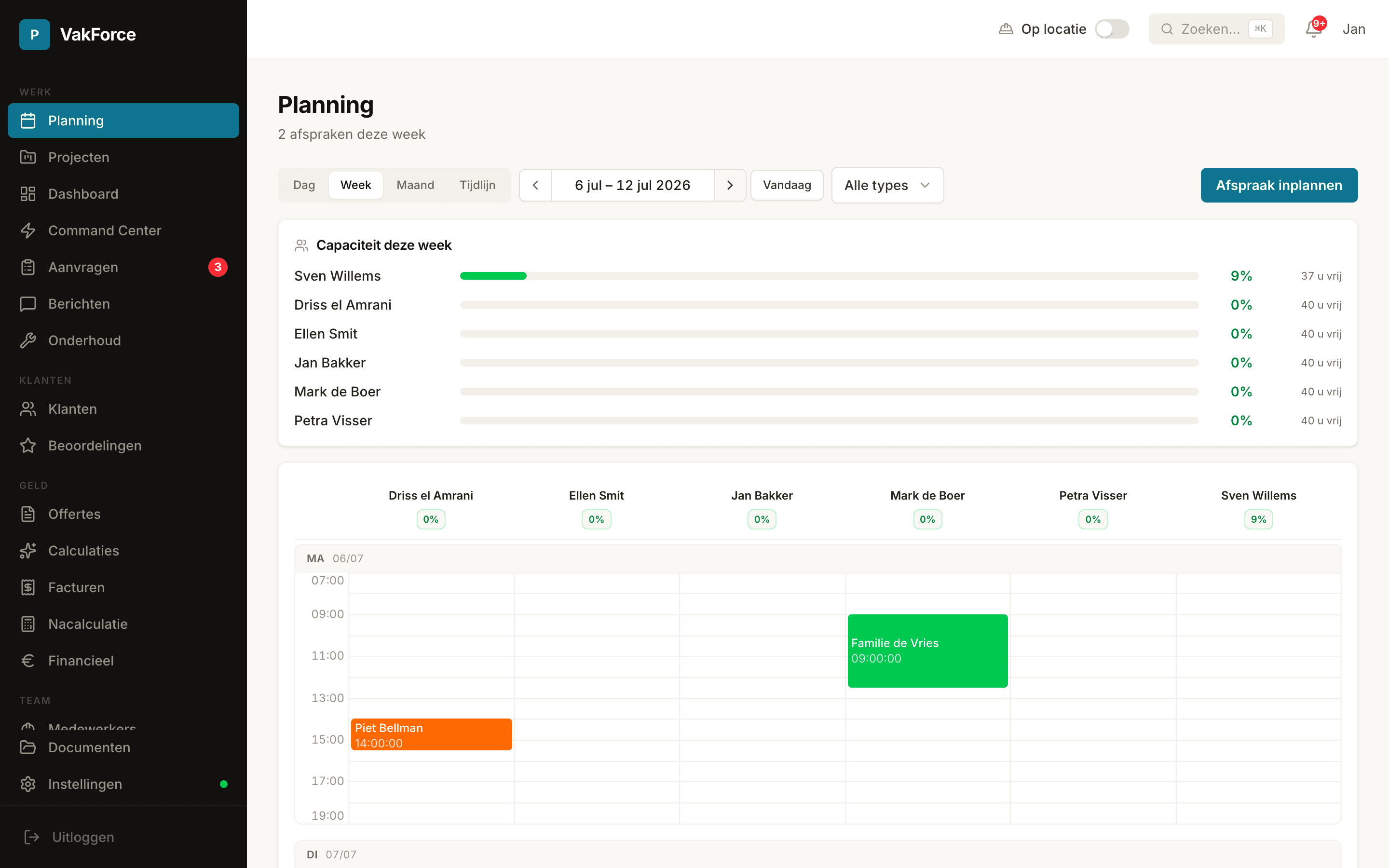Toggle the Op locatie switch

pyautogui.click(x=1112, y=29)
